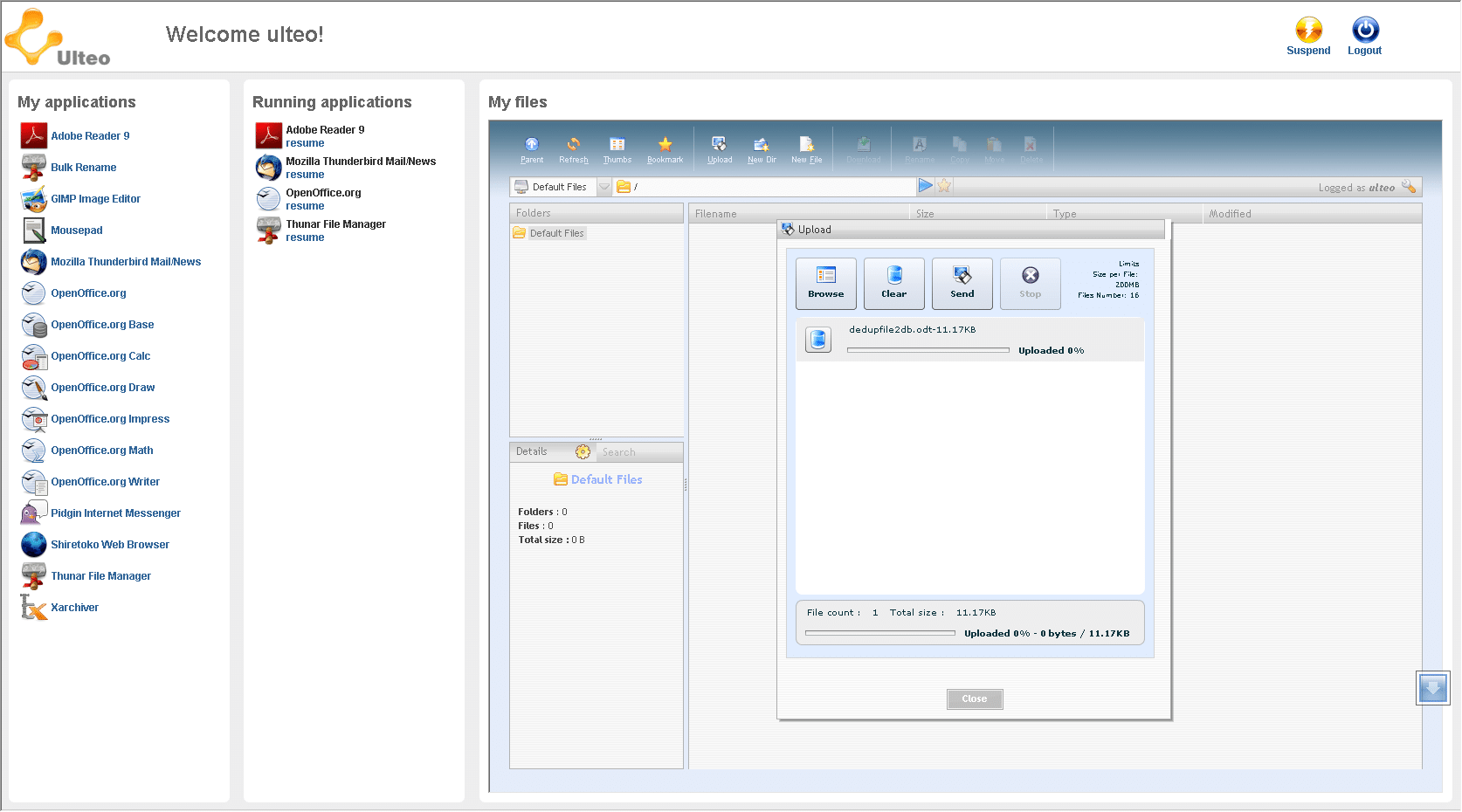Screen dimensions: 1462x812
Task: Create a New File
Action: 806,149
